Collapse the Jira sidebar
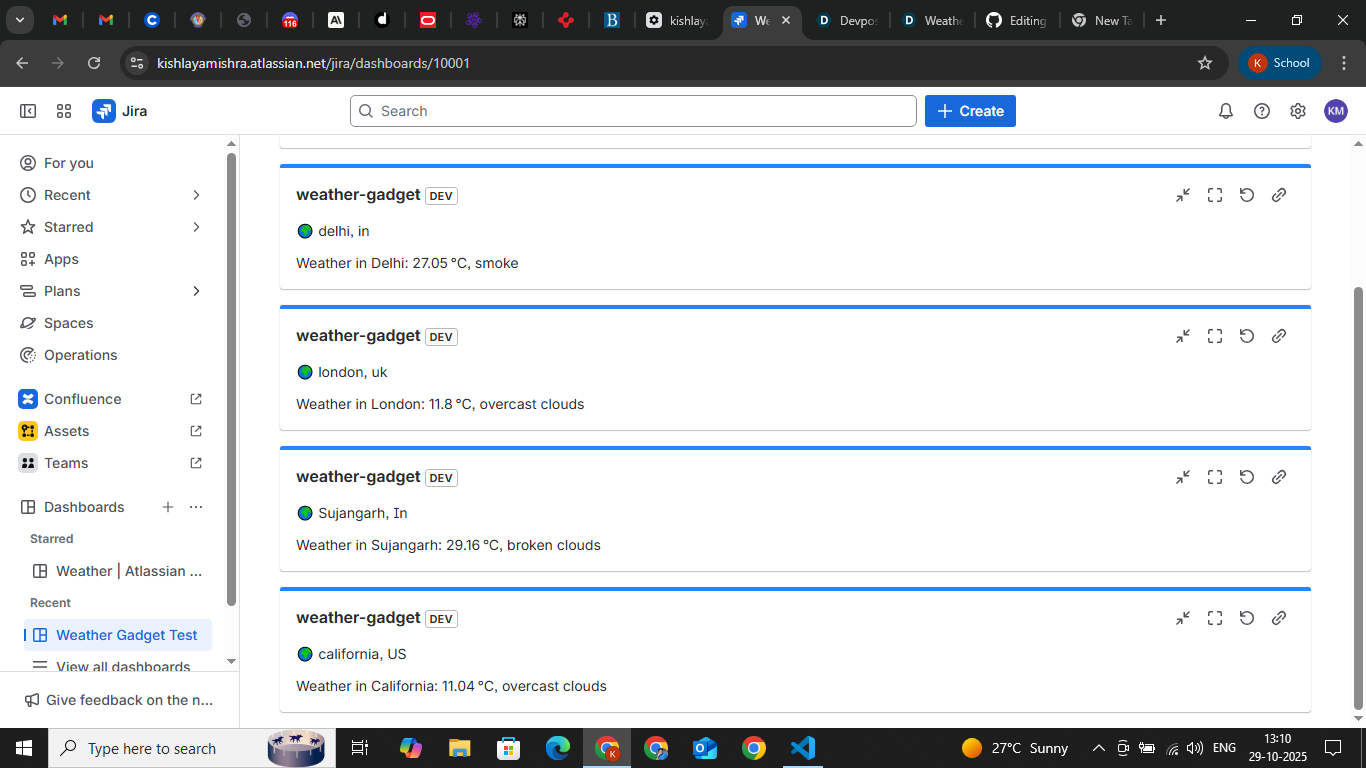 pos(28,111)
